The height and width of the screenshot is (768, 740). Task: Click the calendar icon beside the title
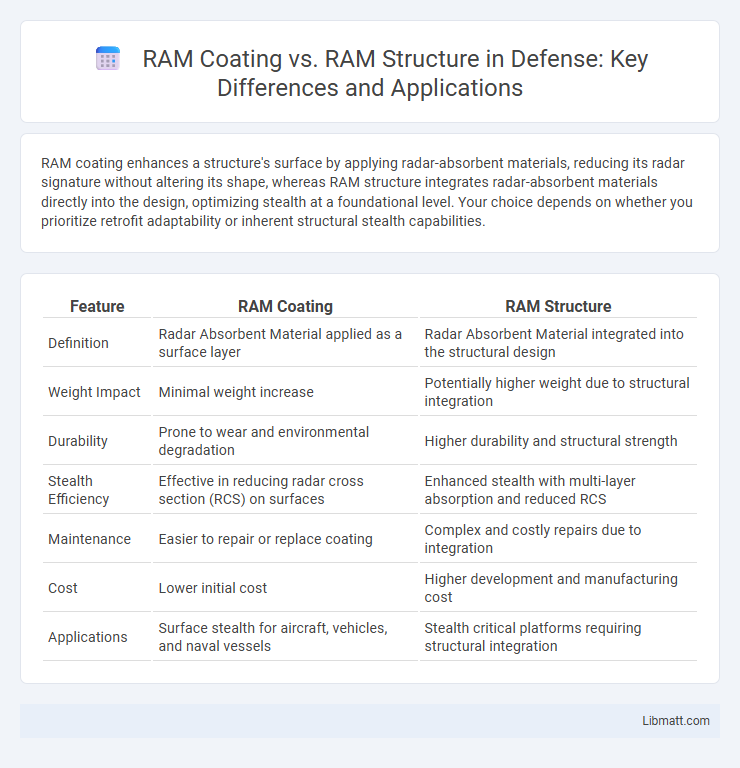[x=108, y=58]
